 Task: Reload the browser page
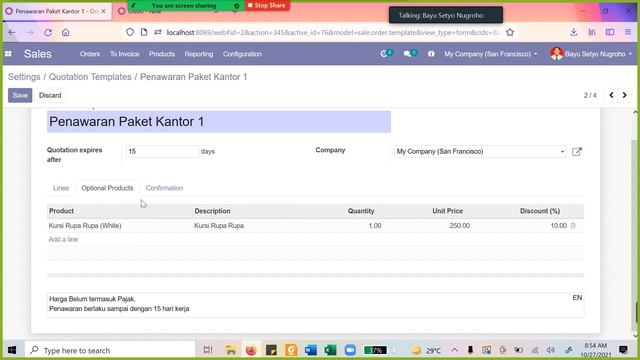[48, 33]
